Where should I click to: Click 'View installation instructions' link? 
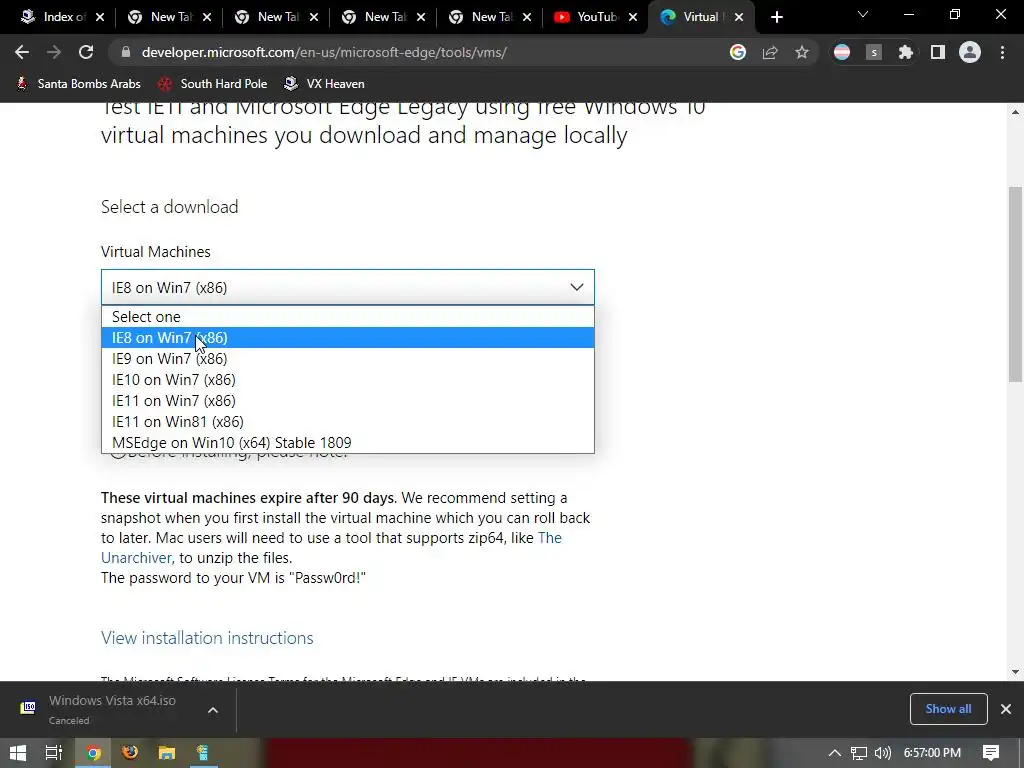(207, 638)
